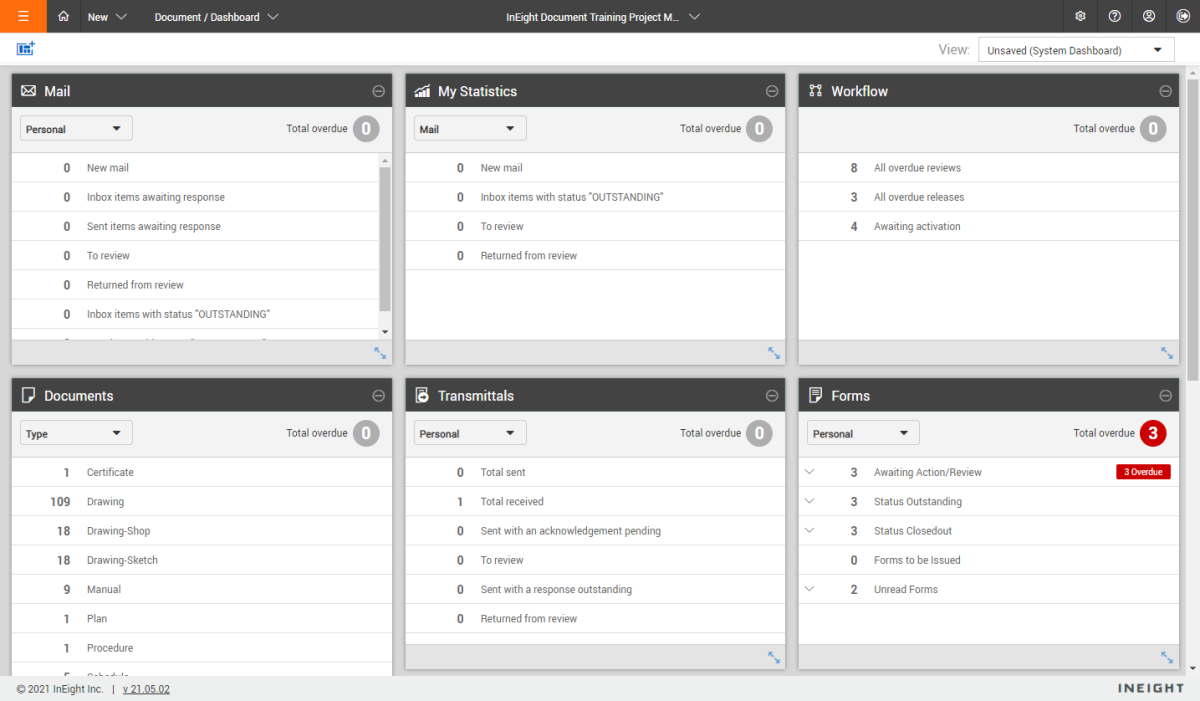This screenshot has height=701, width=1200.
Task: Open All overdue releases in Workflow
Action: pos(989,197)
